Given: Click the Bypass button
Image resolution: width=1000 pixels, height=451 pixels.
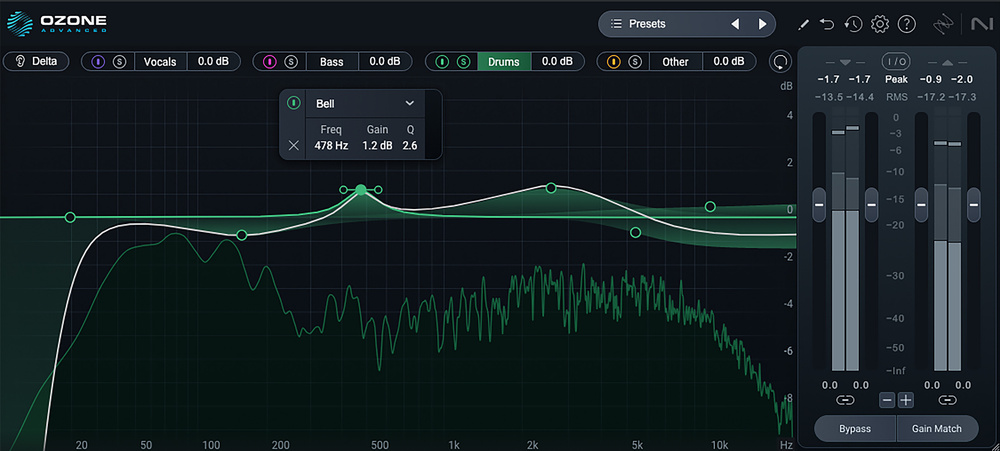Looking at the screenshot, I should [853, 428].
